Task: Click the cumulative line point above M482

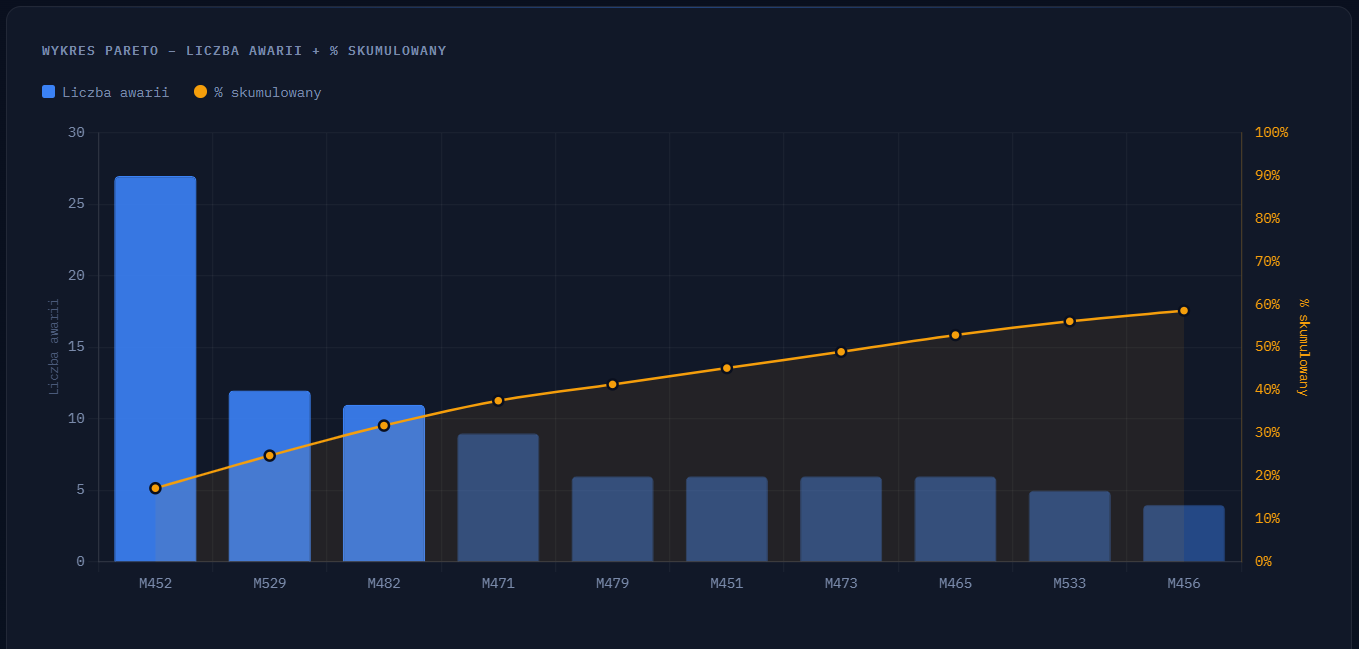Action: point(384,426)
